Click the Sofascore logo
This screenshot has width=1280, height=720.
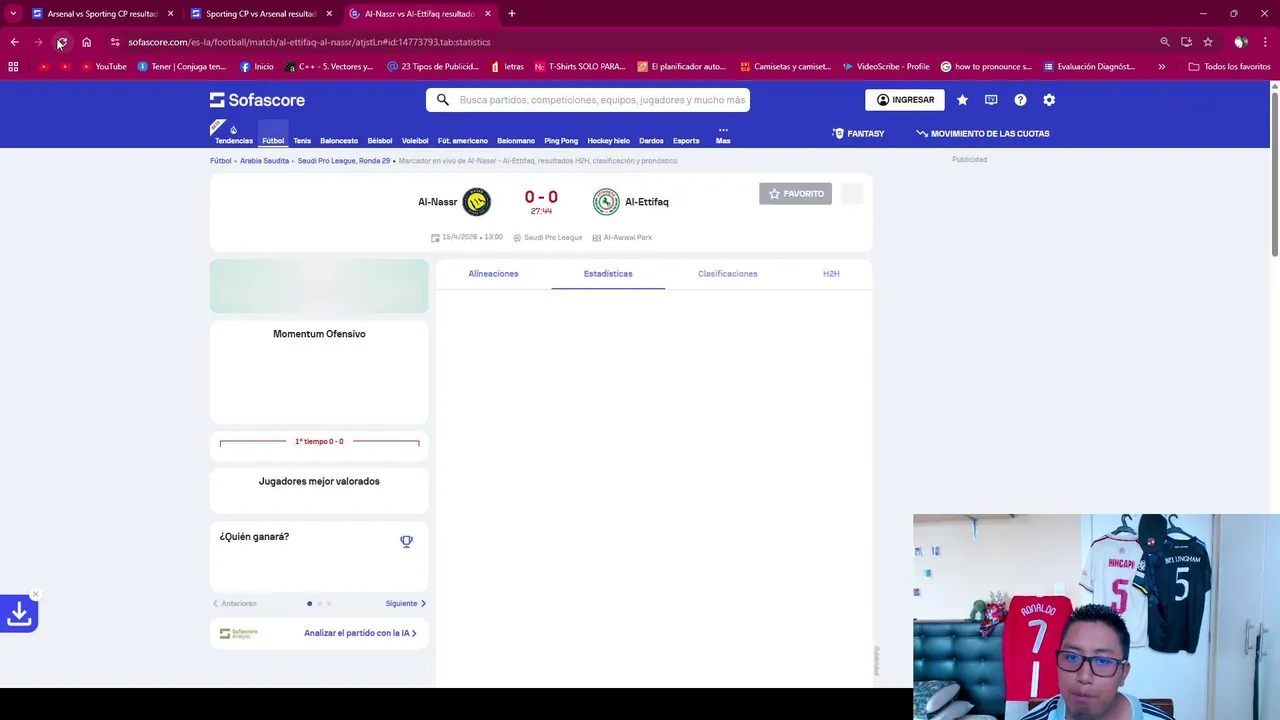coord(257,100)
